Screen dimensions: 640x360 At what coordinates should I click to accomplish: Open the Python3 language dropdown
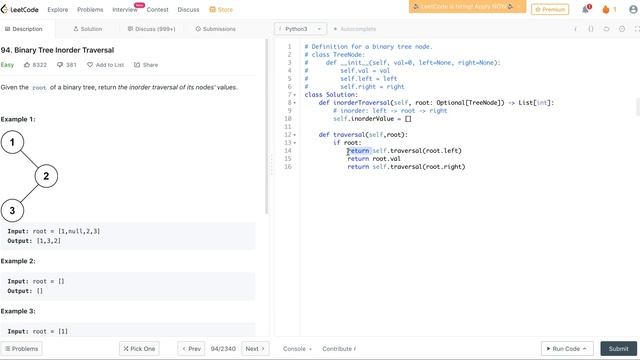pos(300,29)
